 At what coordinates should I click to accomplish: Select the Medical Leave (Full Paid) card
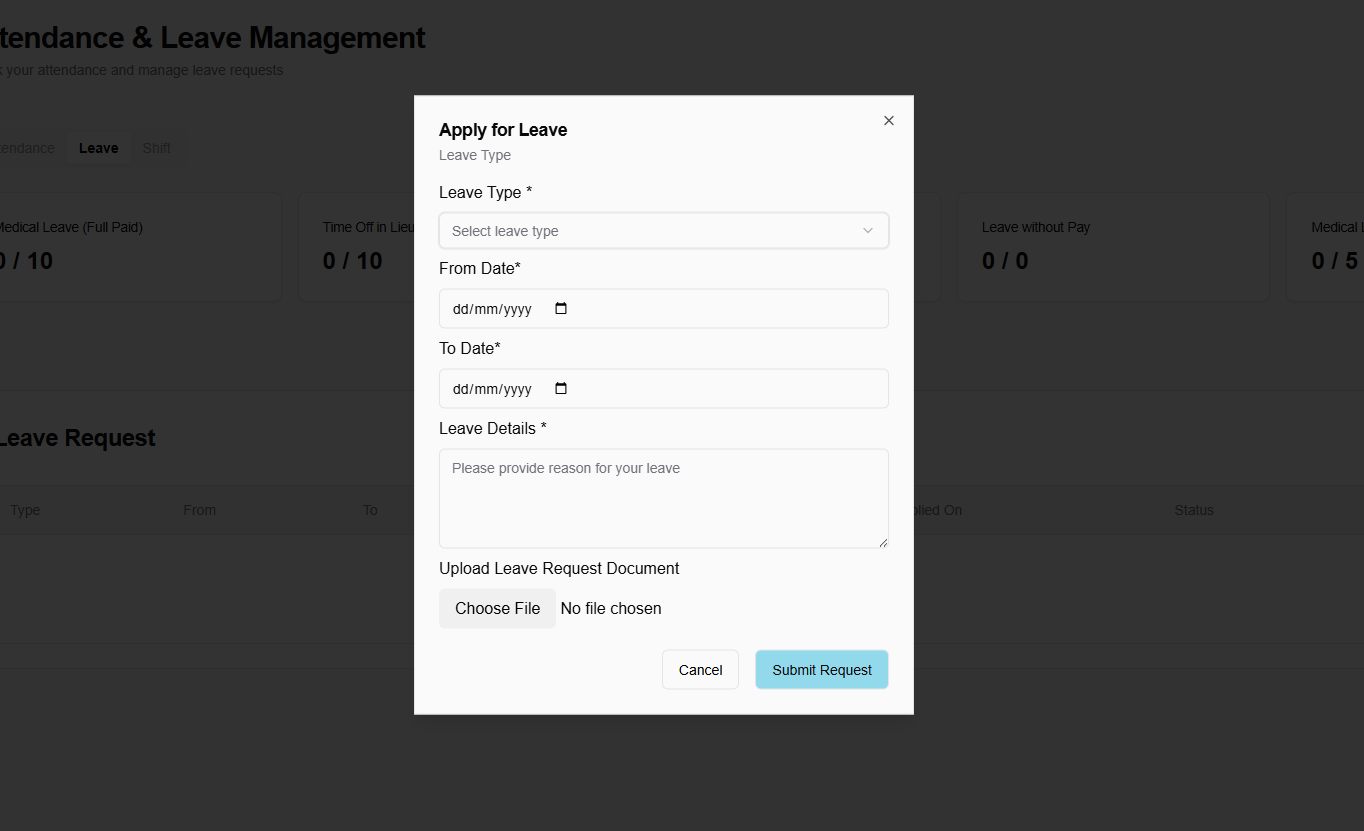(x=140, y=246)
